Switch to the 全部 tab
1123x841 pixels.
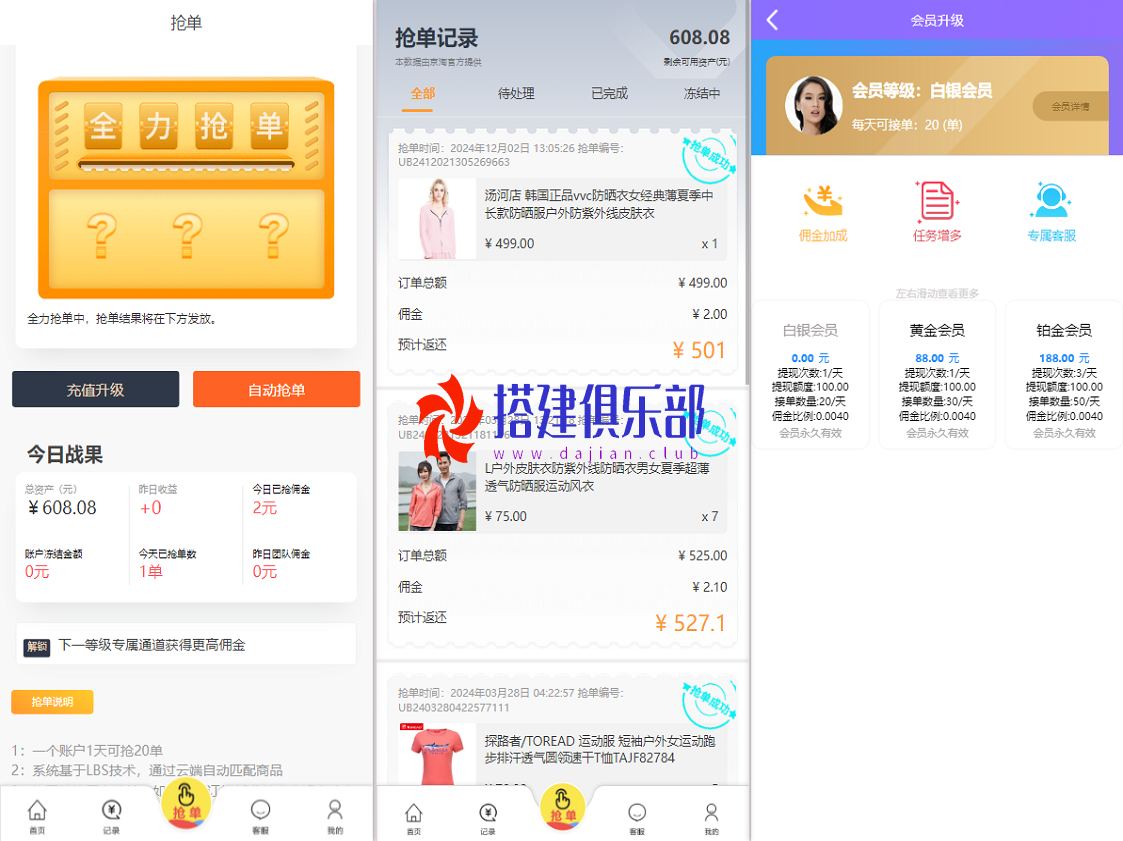[423, 93]
